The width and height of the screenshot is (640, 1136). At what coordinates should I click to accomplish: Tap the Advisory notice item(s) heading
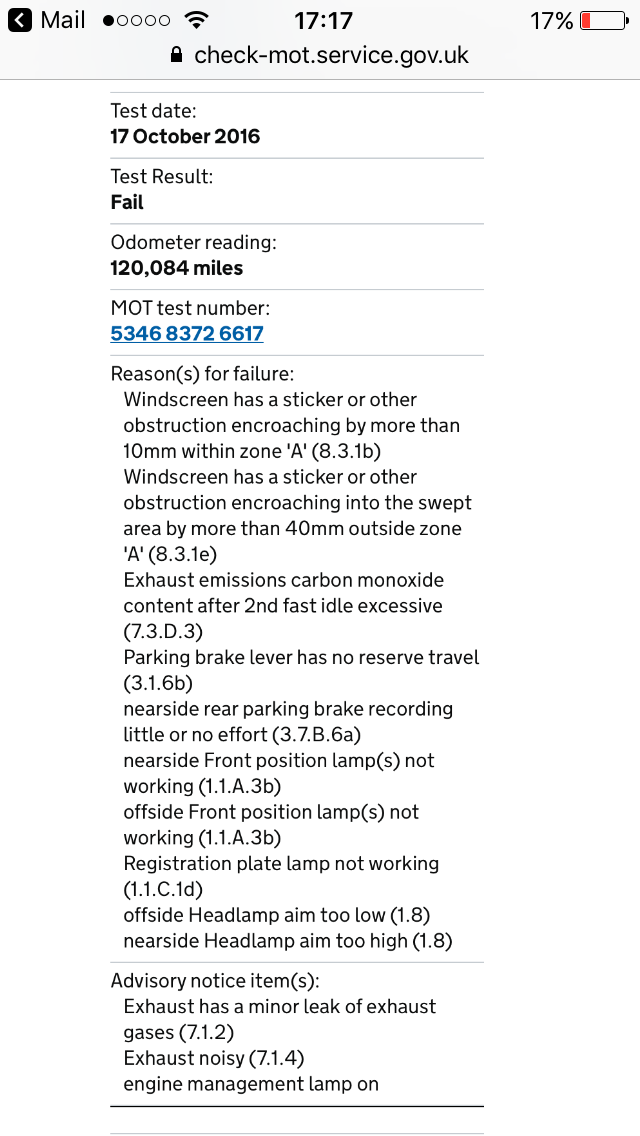(x=215, y=981)
